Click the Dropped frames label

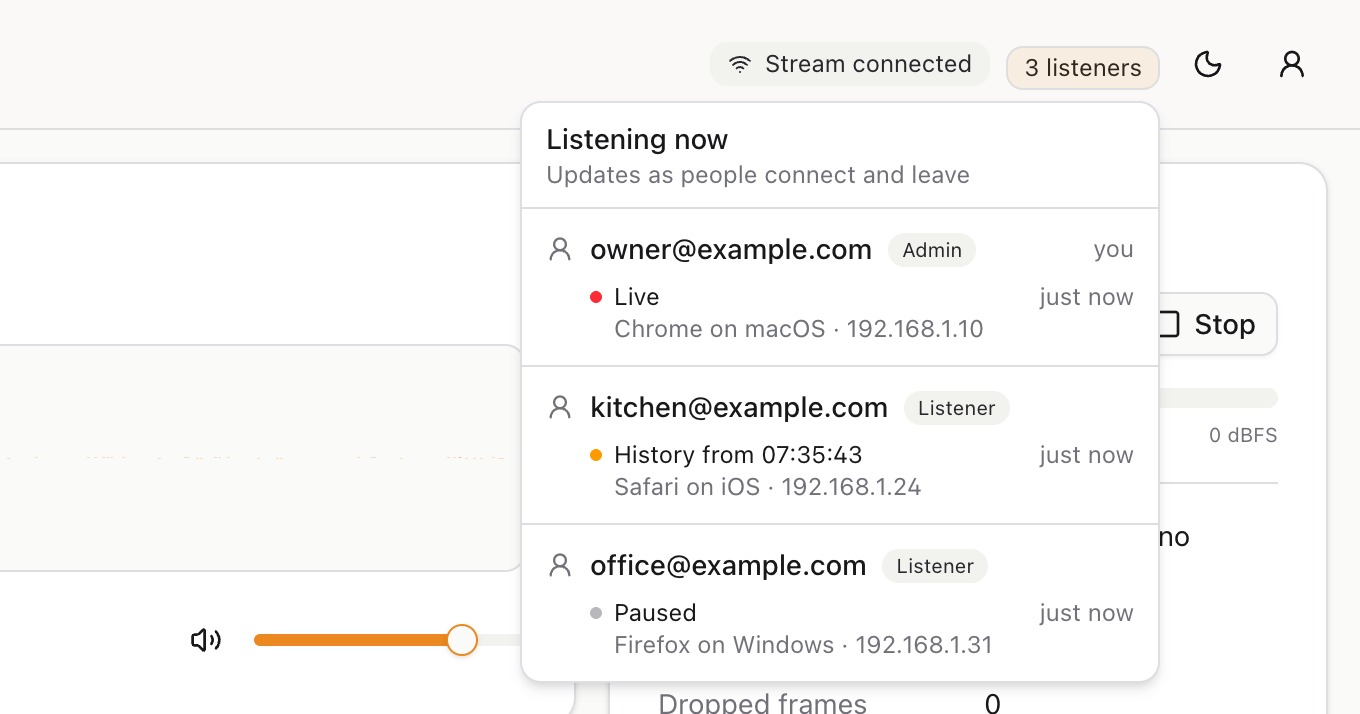click(763, 703)
